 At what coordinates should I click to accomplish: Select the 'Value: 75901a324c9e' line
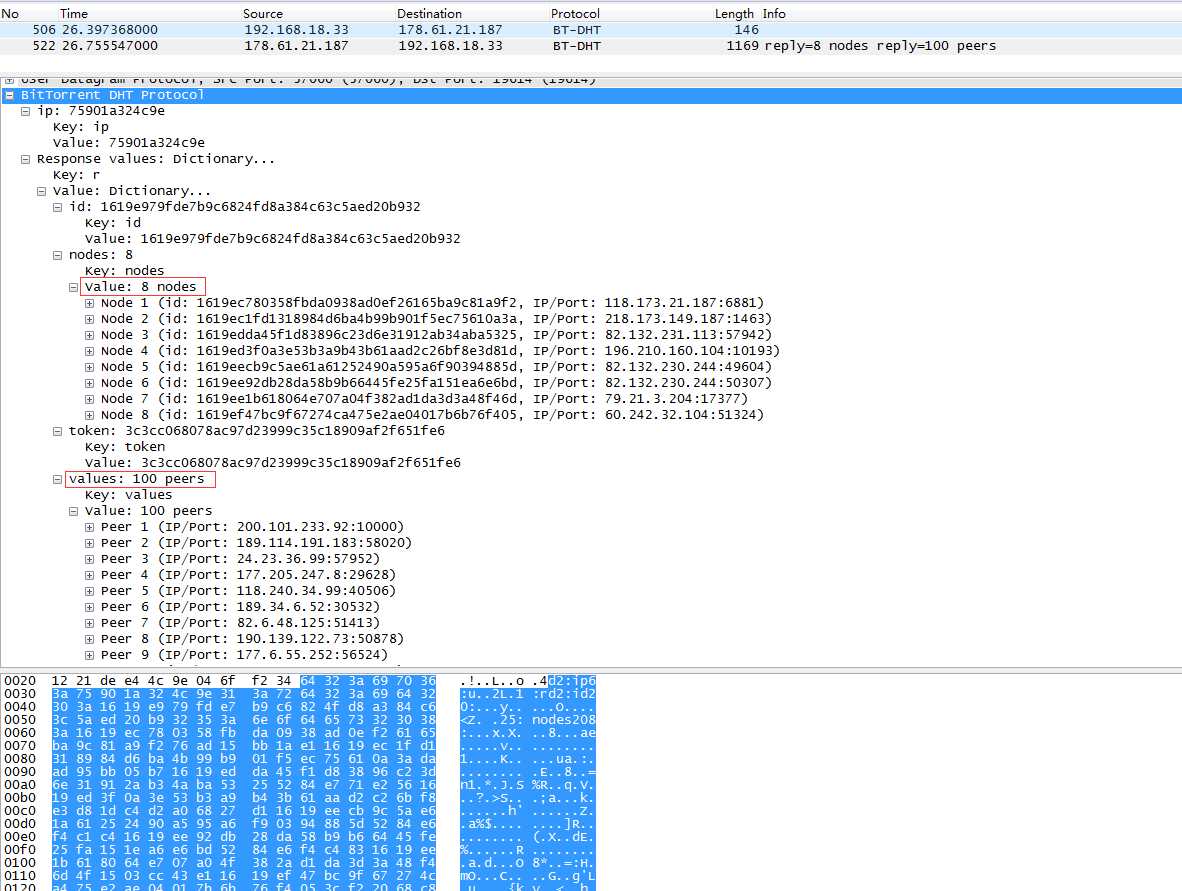tap(128, 142)
